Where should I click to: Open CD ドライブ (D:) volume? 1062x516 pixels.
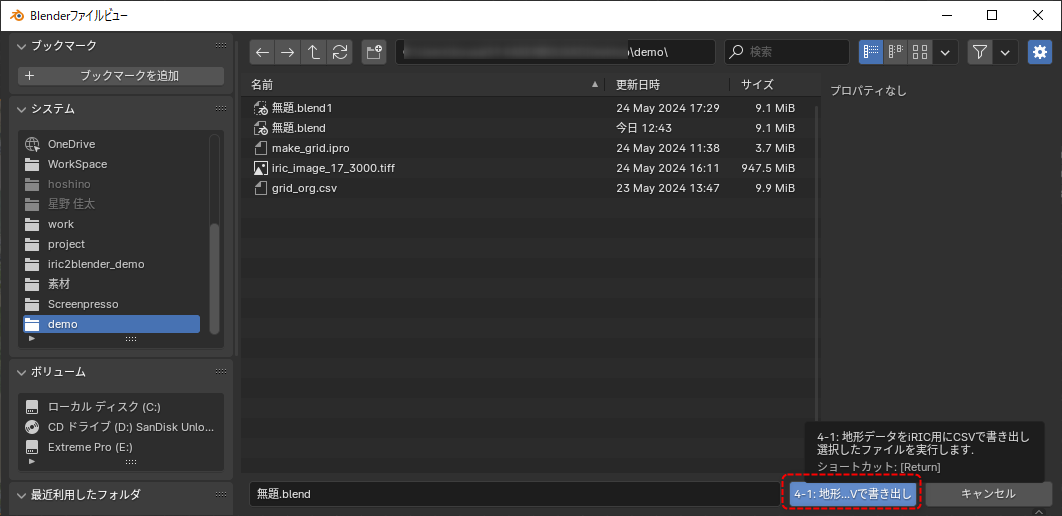click(122, 427)
